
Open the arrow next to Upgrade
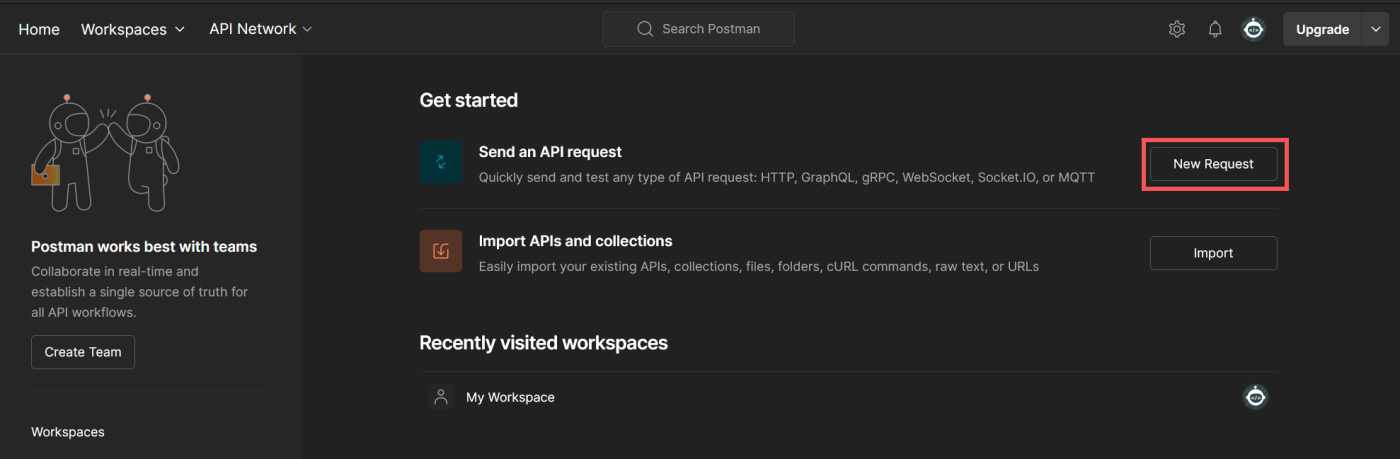click(x=1374, y=29)
